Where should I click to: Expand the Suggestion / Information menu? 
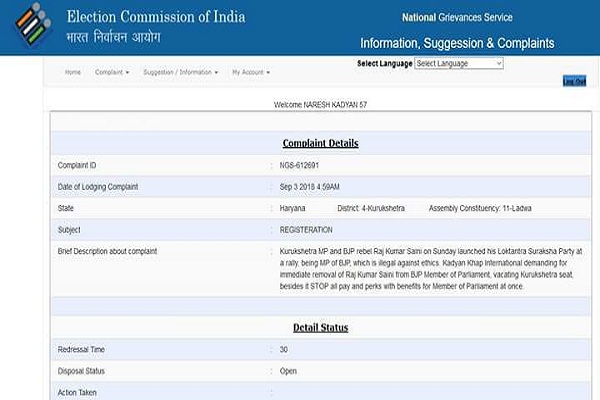pyautogui.click(x=180, y=72)
